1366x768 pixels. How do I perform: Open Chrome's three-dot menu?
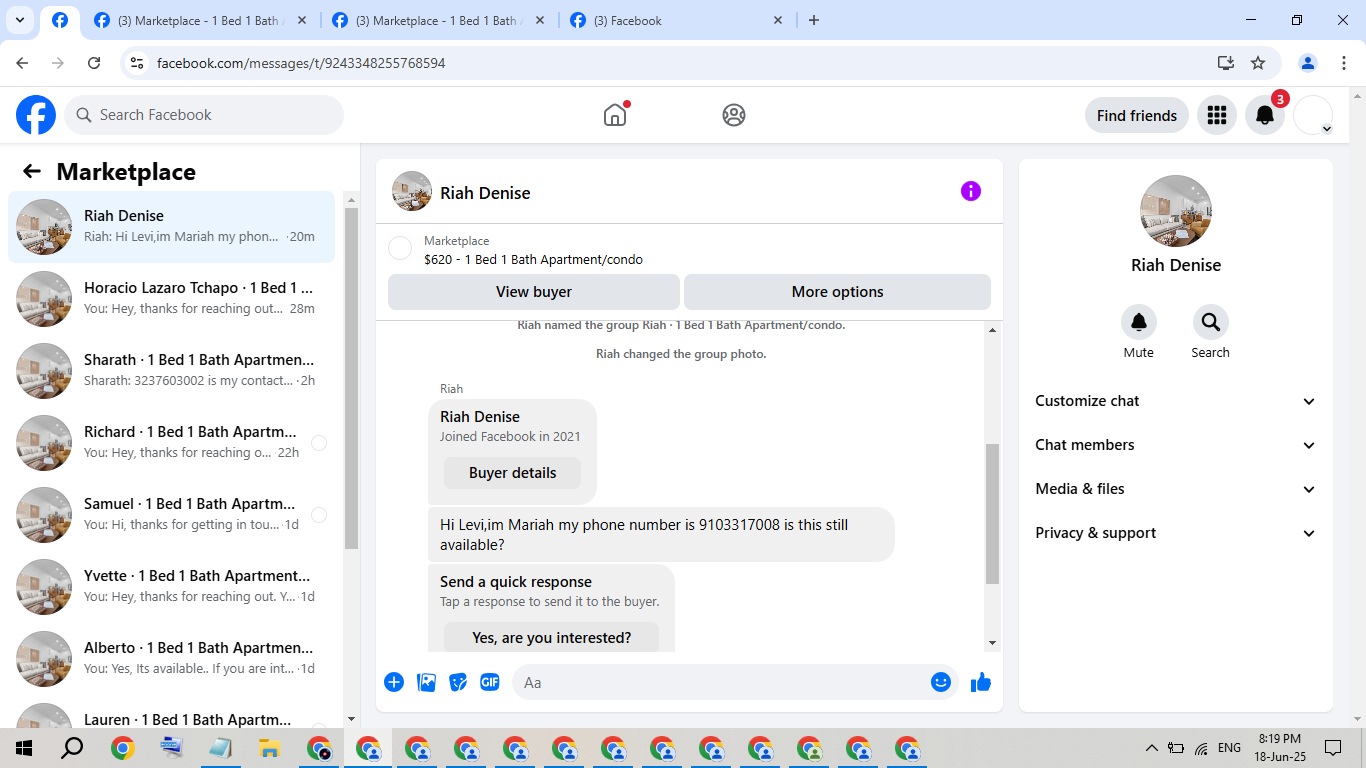pos(1343,63)
